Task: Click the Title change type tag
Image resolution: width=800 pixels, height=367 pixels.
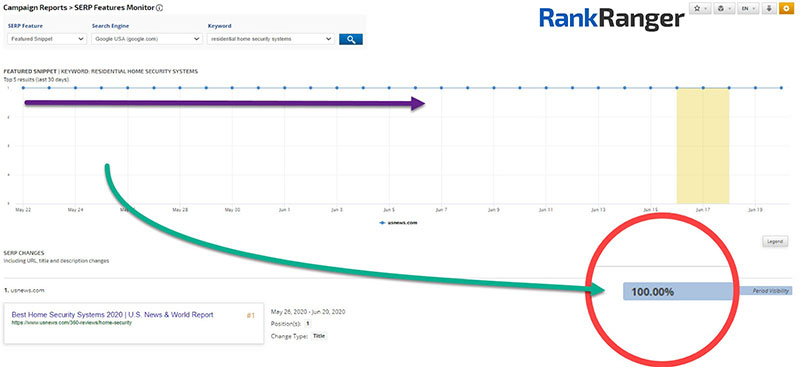Action: (319, 336)
